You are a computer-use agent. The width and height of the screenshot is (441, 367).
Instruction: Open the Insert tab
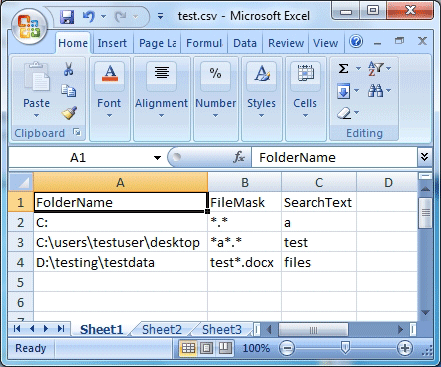coord(112,43)
